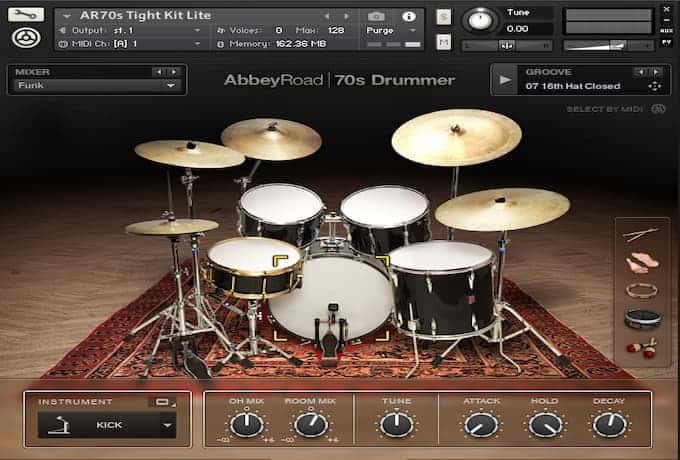Select the center crash cymbal above toms

pos(271,139)
